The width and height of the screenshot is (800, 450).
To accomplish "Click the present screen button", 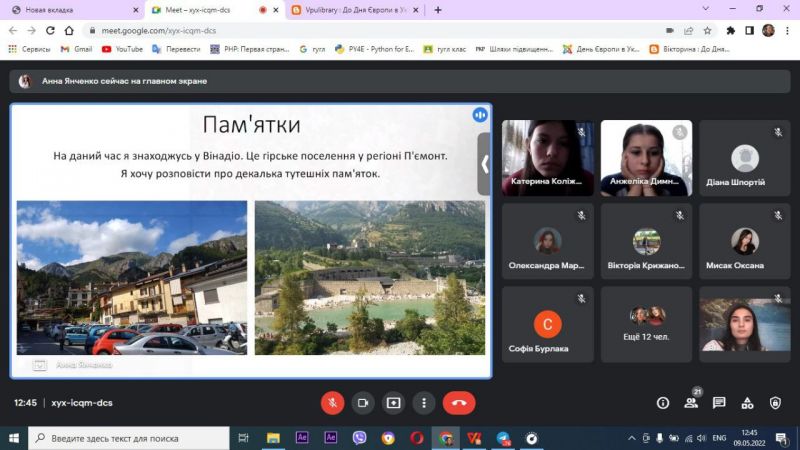I will coord(393,403).
